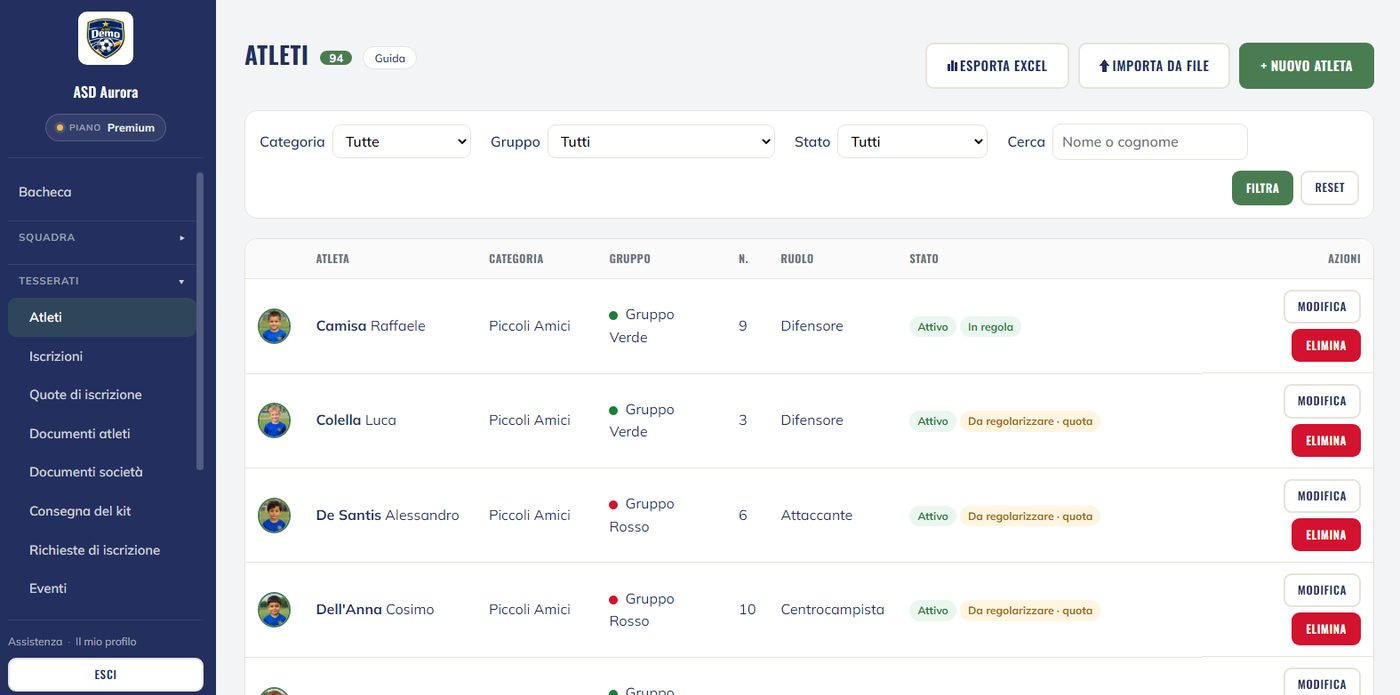This screenshot has width=1400, height=695.
Task: Click Modifica for Colella Luca
Action: coord(1322,401)
